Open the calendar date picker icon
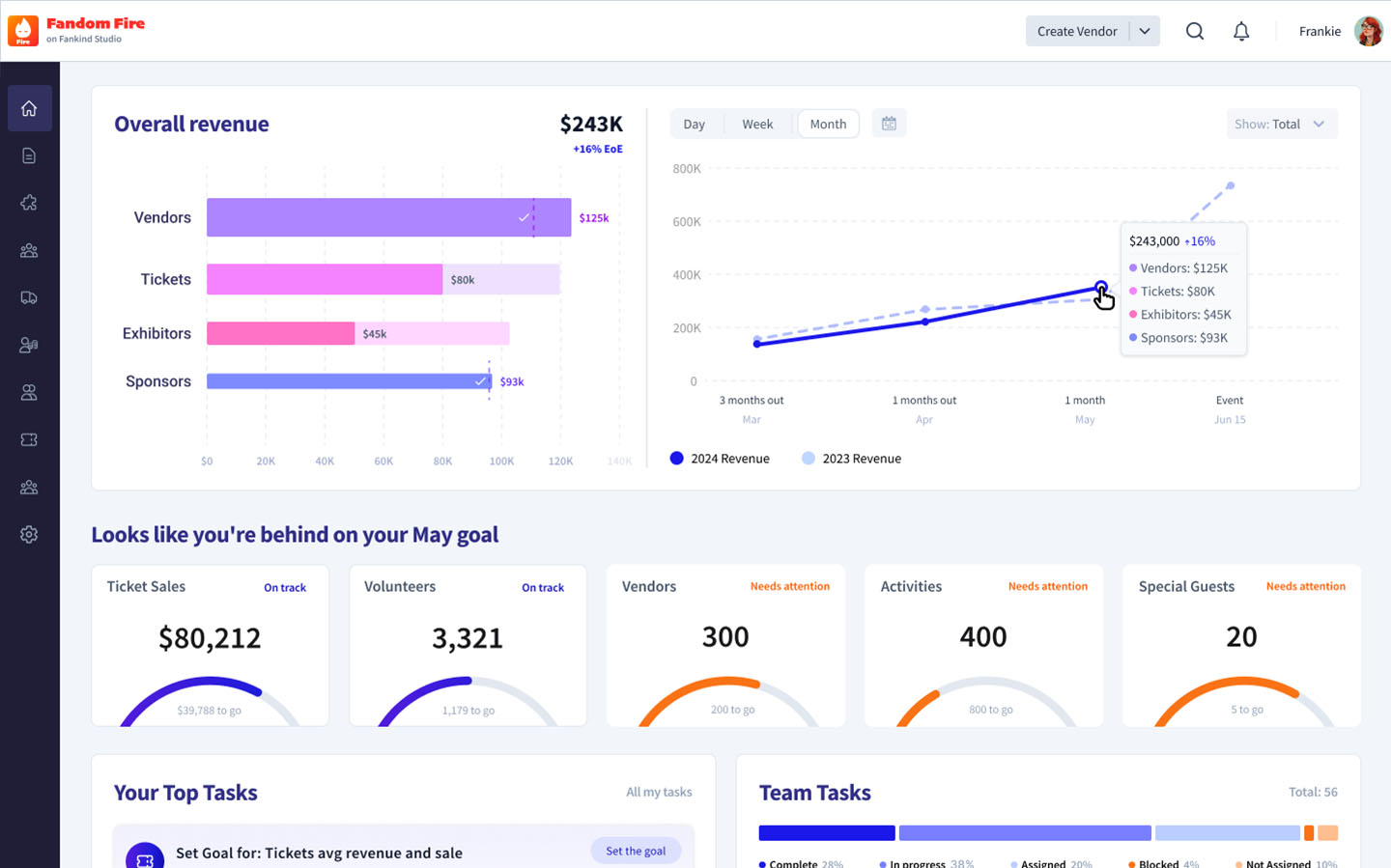This screenshot has height=868, width=1391. [x=889, y=124]
